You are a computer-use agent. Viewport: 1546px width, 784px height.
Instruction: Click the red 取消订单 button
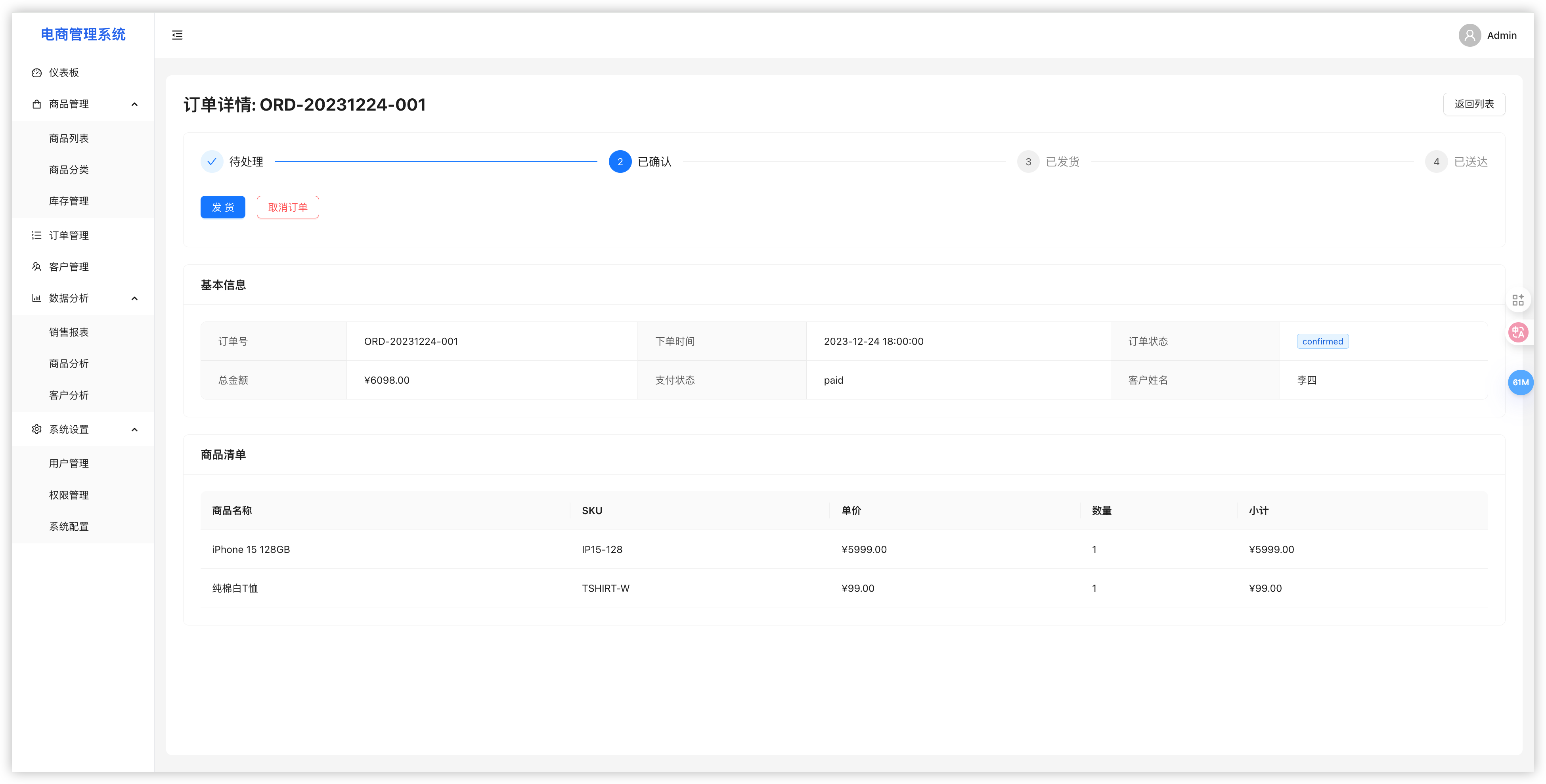pyautogui.click(x=287, y=207)
